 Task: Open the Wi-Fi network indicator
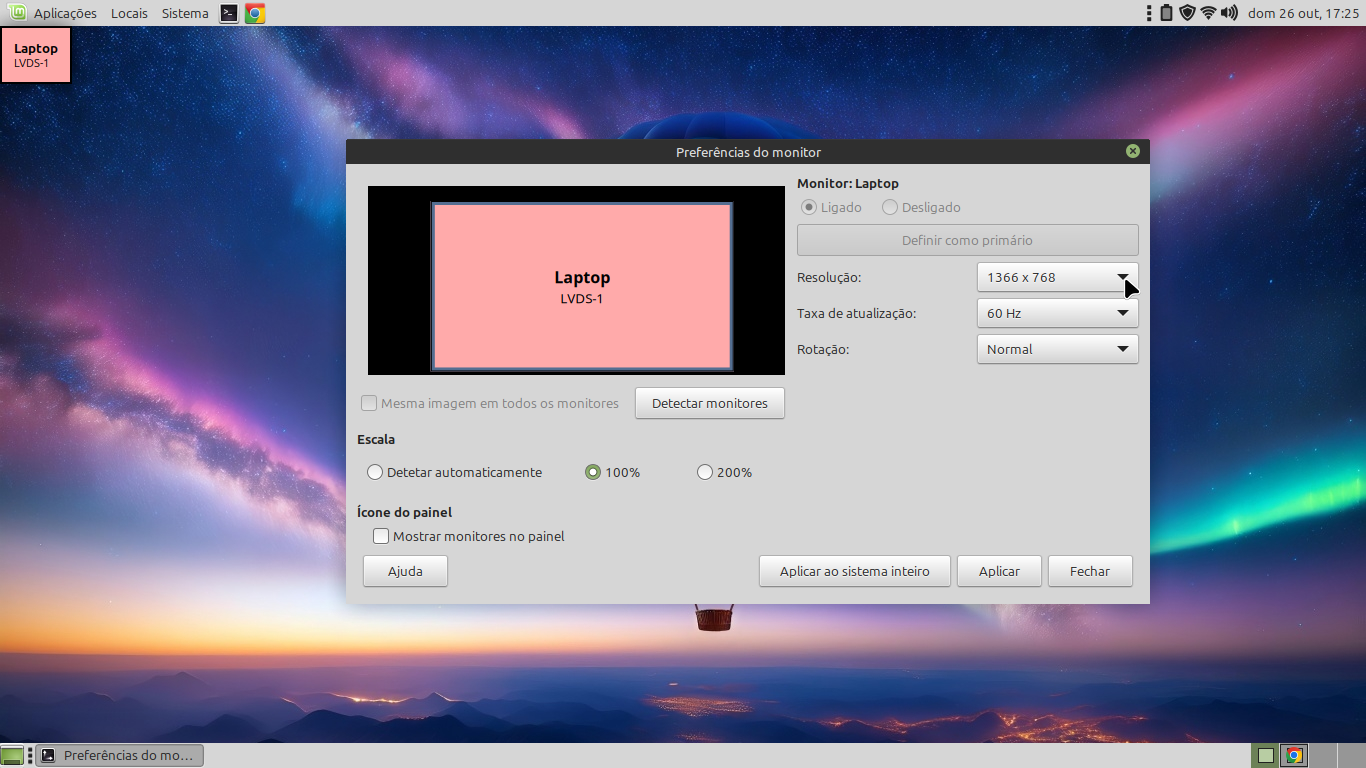pos(1208,13)
